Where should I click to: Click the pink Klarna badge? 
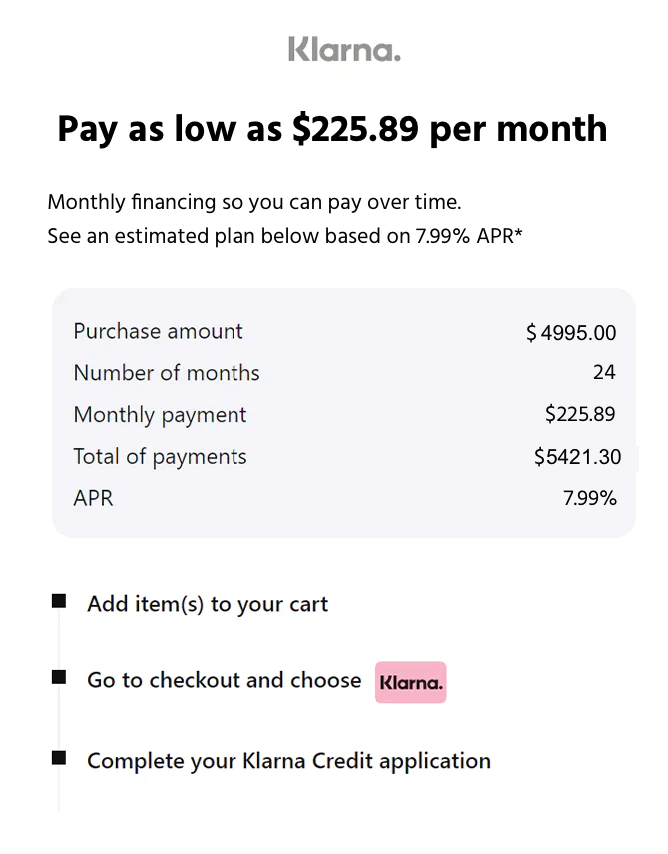click(410, 683)
